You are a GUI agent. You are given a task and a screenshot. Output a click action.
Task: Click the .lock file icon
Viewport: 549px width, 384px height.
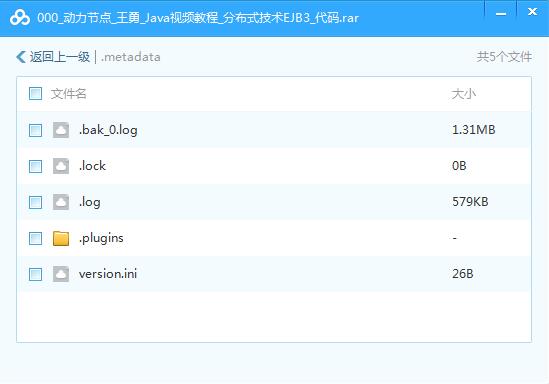61,166
